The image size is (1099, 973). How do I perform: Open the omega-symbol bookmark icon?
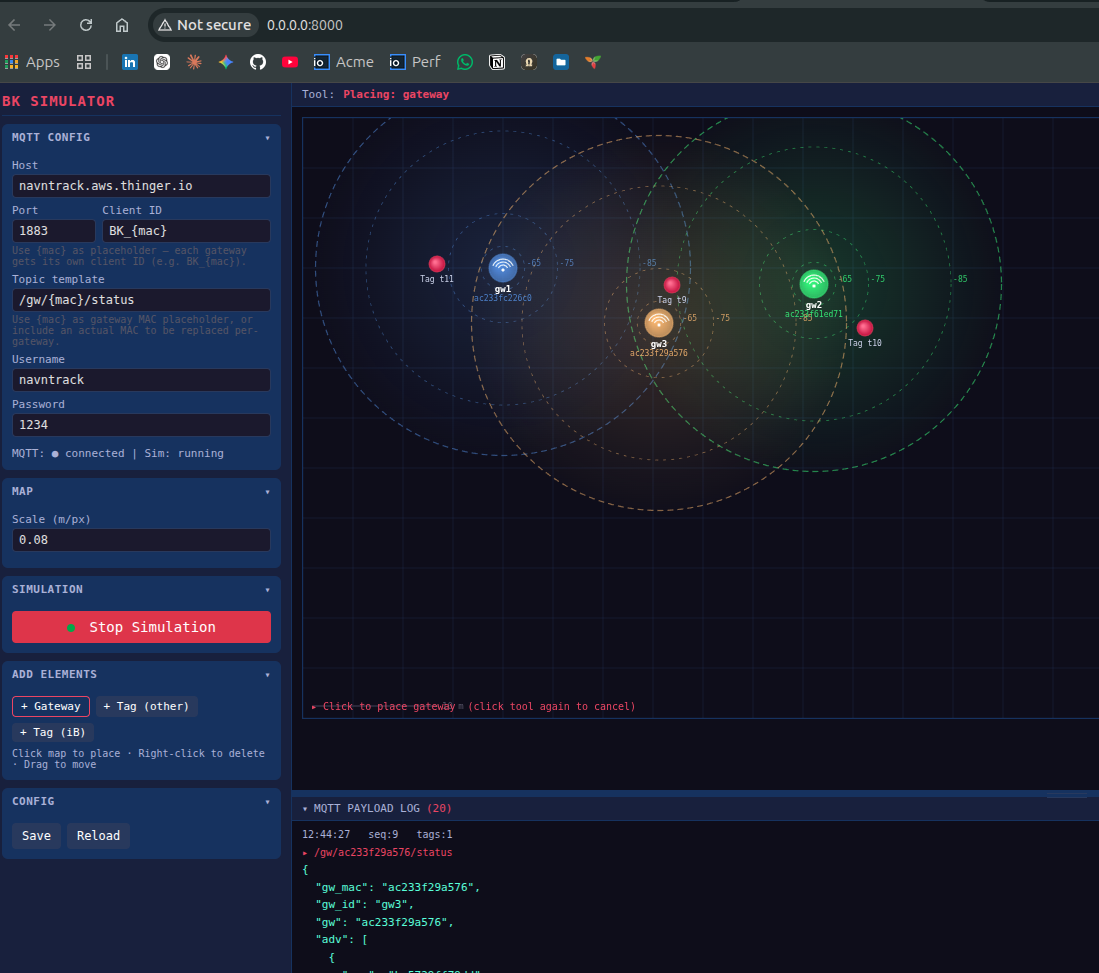tap(529, 62)
